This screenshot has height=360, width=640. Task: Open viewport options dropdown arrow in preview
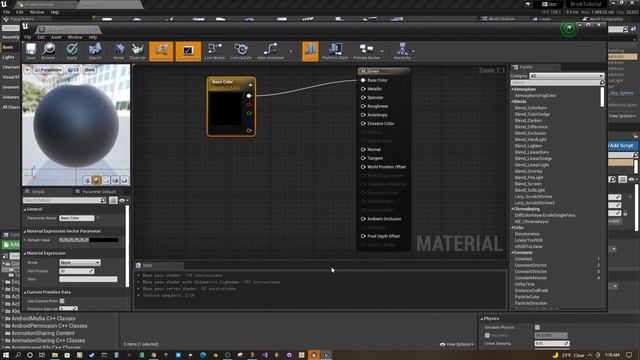[x=27, y=70]
